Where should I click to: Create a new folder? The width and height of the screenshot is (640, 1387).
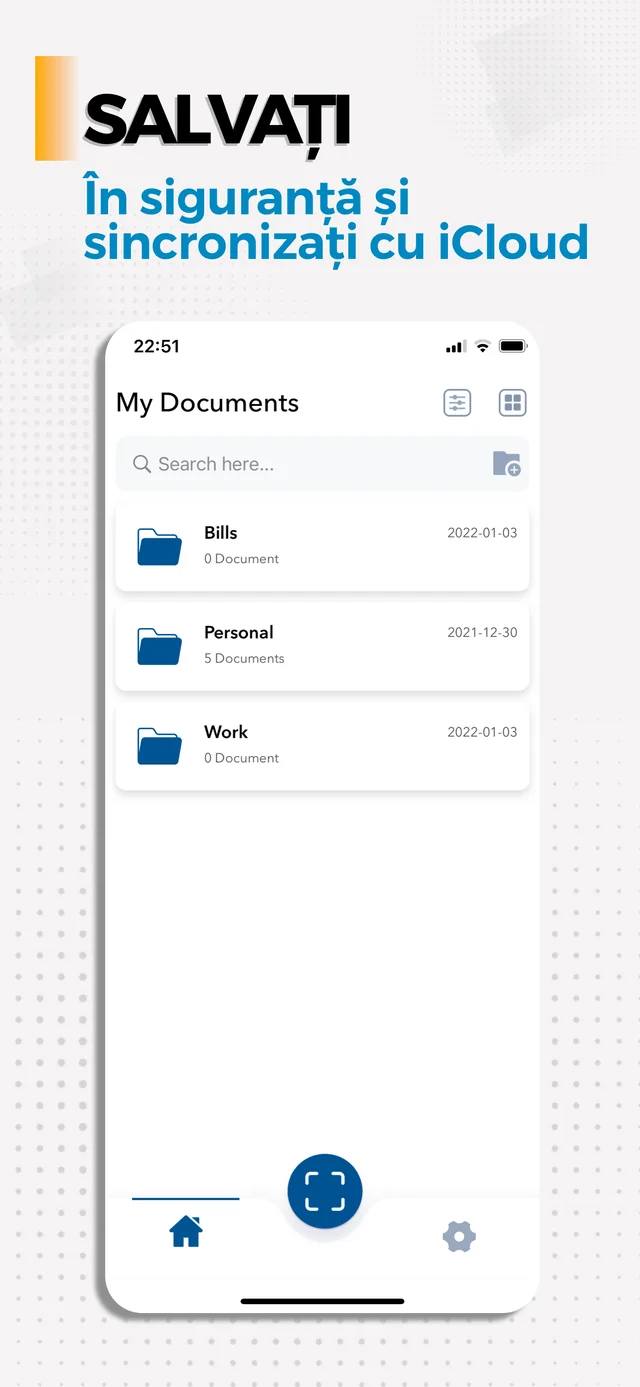[507, 464]
